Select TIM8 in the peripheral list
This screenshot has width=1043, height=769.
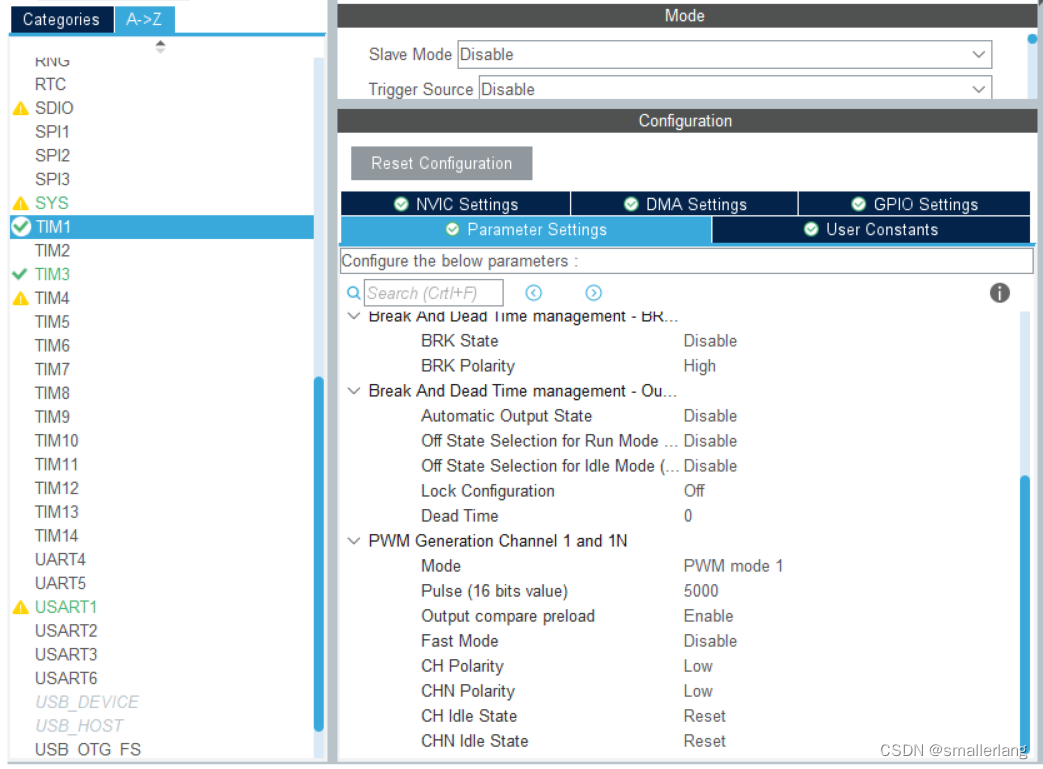pos(52,393)
